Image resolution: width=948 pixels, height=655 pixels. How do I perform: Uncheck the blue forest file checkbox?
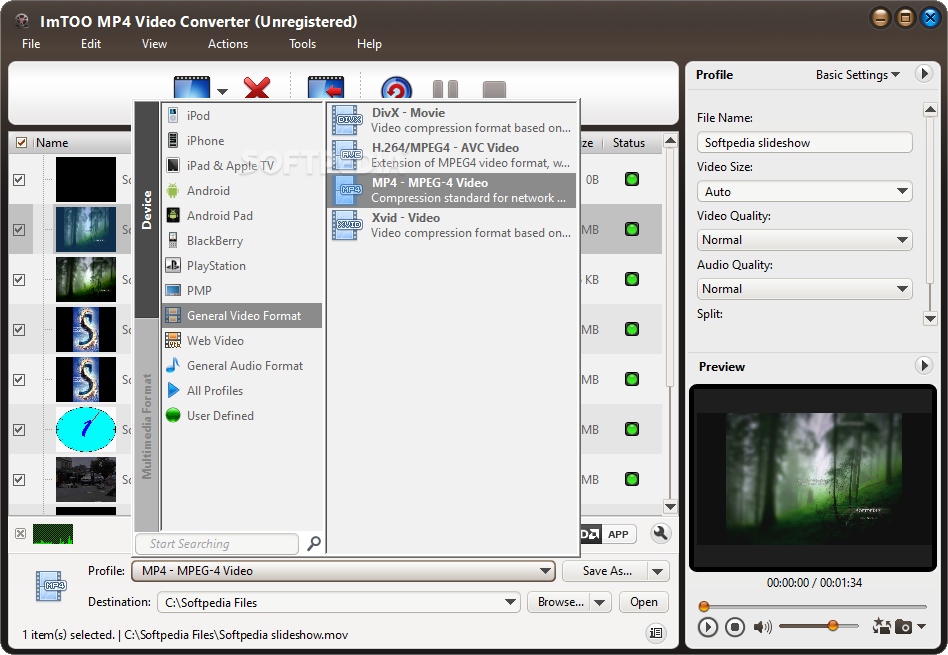pyautogui.click(x=19, y=230)
